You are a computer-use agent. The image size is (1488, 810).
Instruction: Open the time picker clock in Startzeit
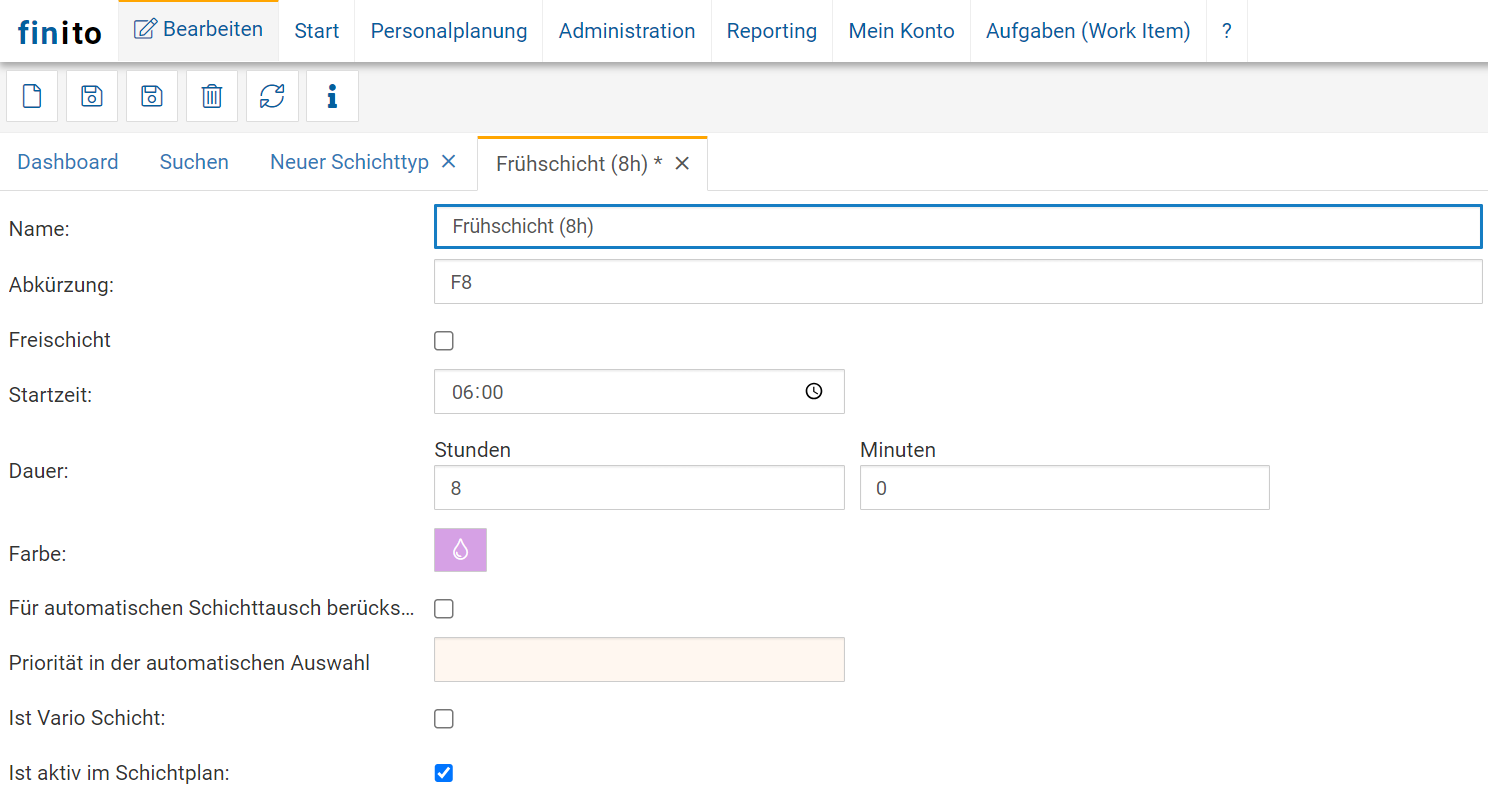click(x=814, y=392)
